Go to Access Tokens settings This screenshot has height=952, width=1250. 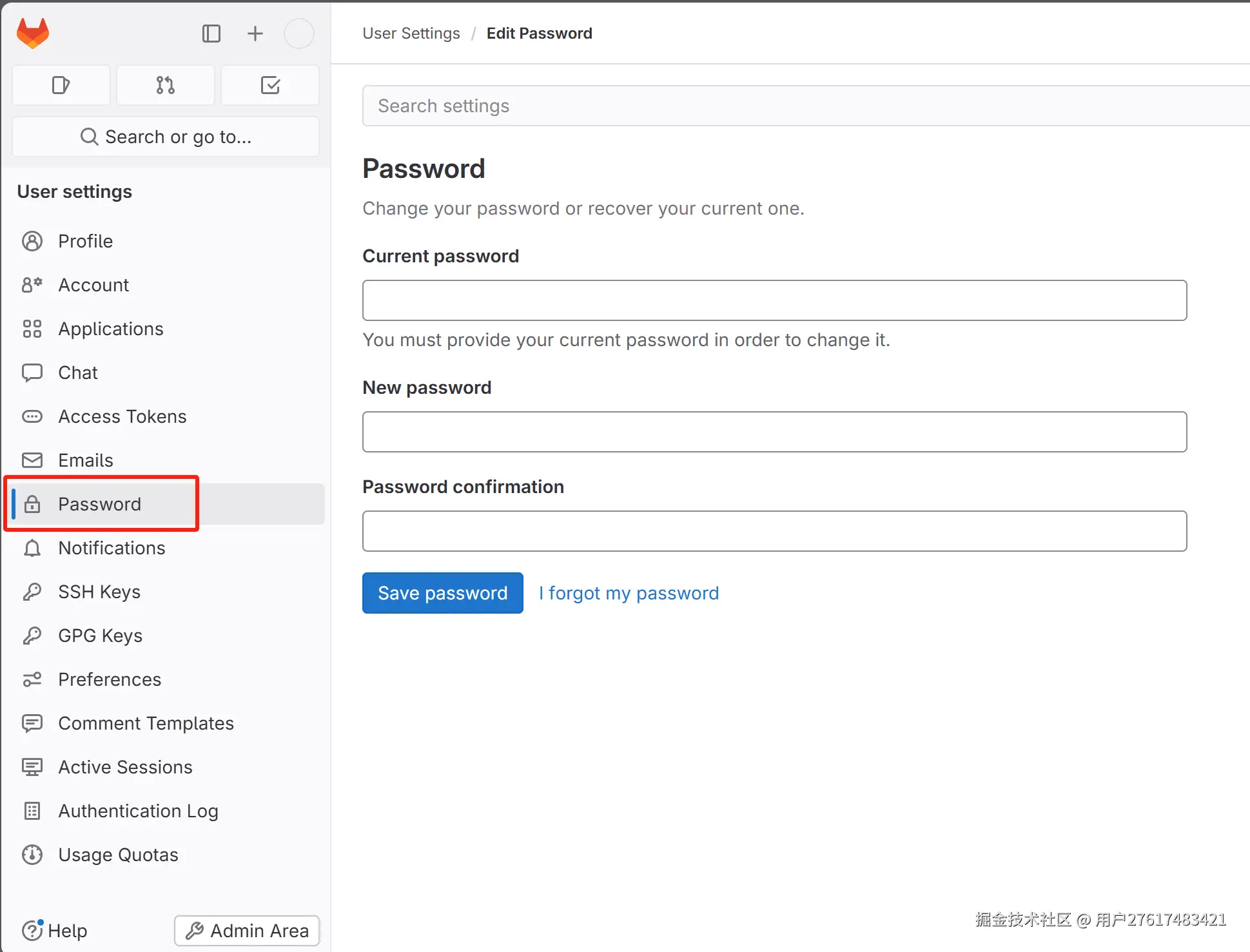coord(122,416)
